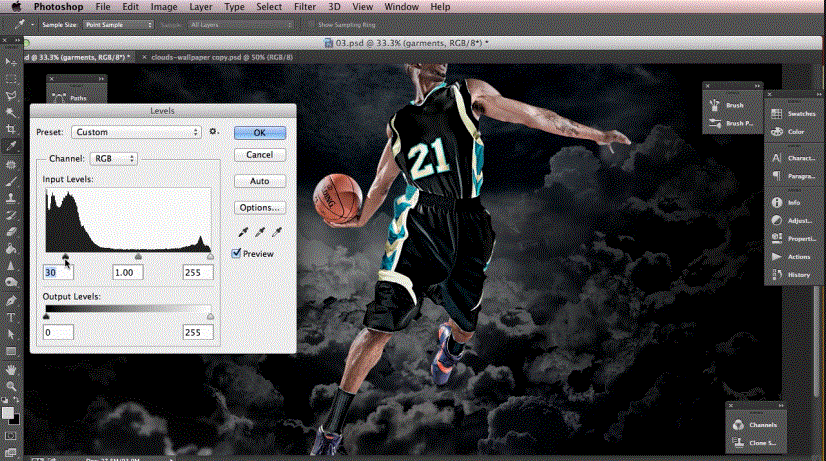Viewport: 826px width, 461px height.
Task: Open the Brush Presets panel
Action: click(x=732, y=123)
